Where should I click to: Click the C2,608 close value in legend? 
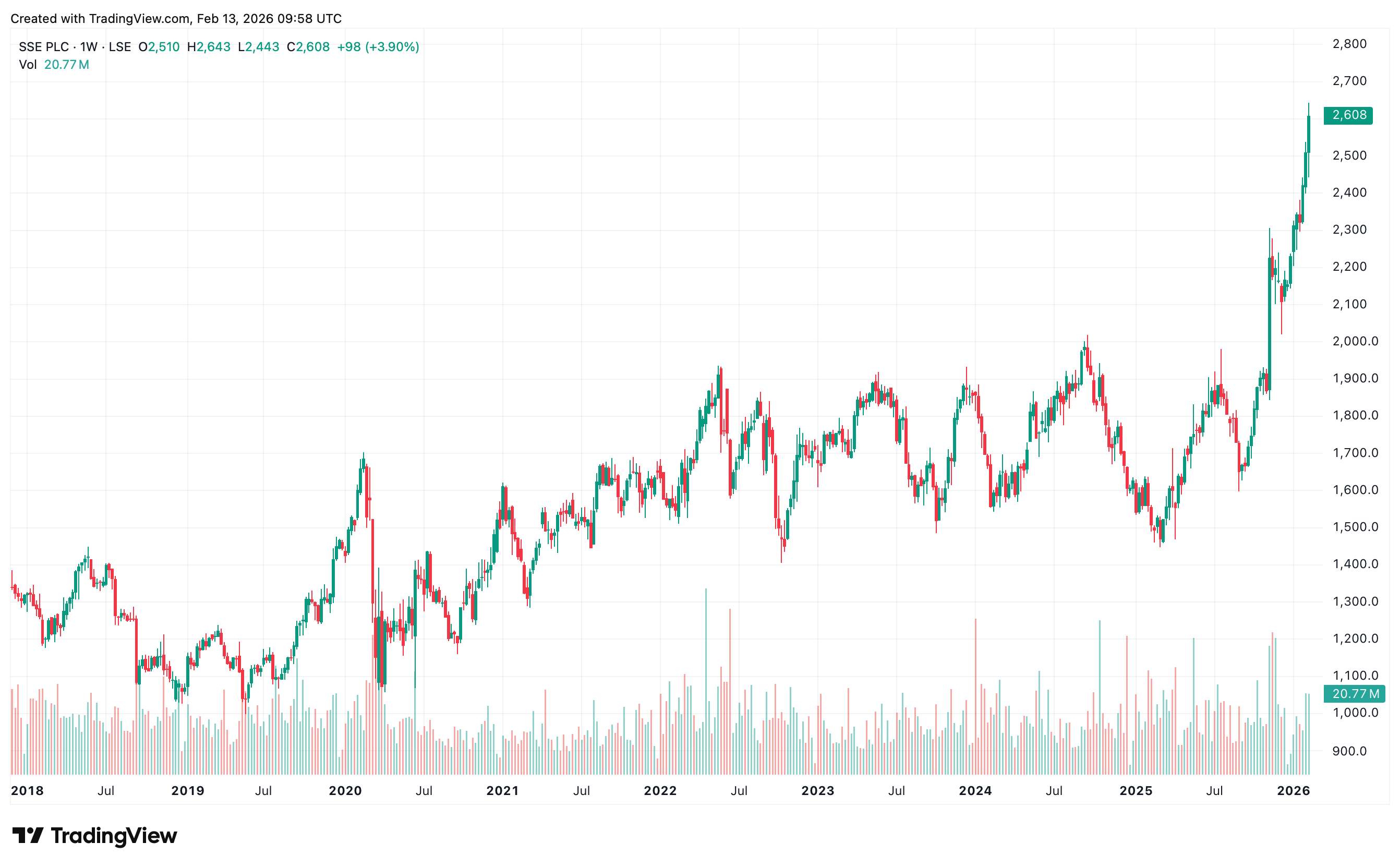pos(308,47)
